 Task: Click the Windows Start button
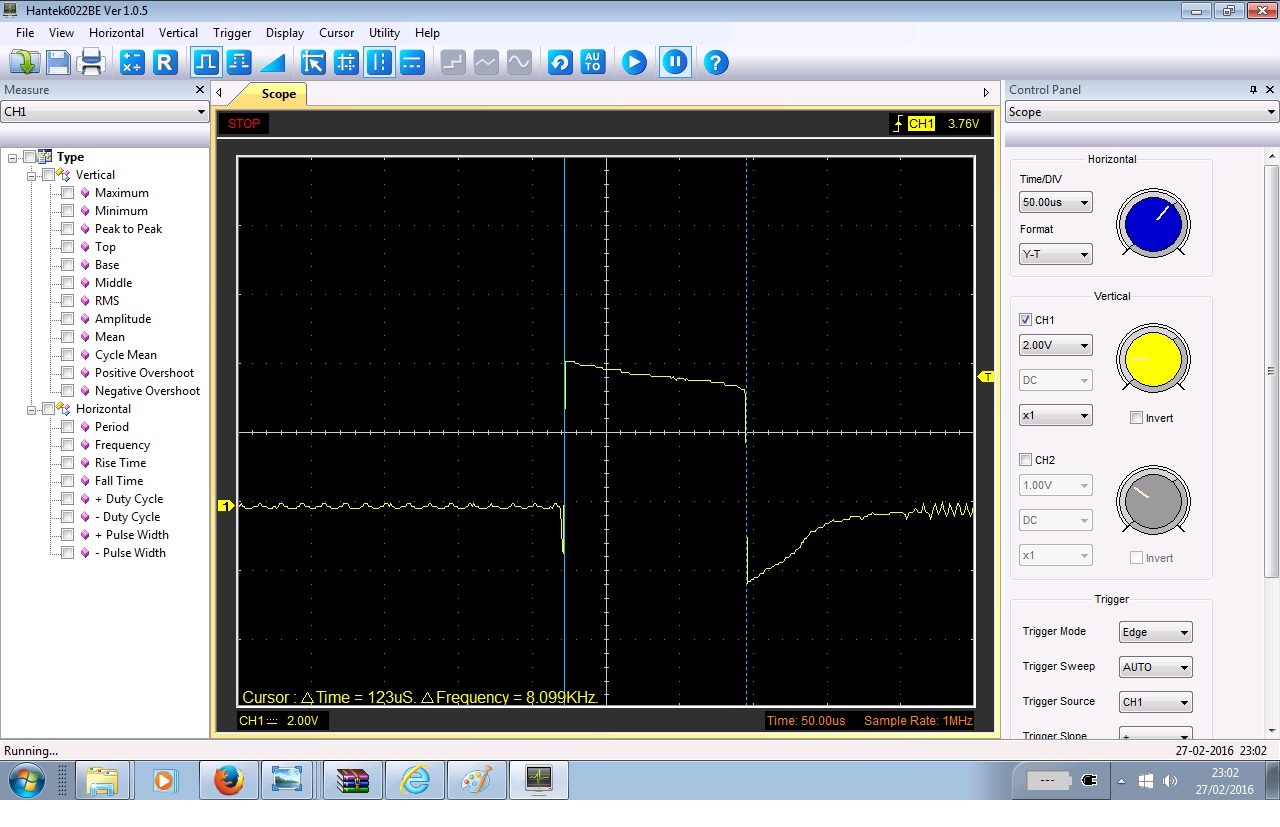coord(27,780)
